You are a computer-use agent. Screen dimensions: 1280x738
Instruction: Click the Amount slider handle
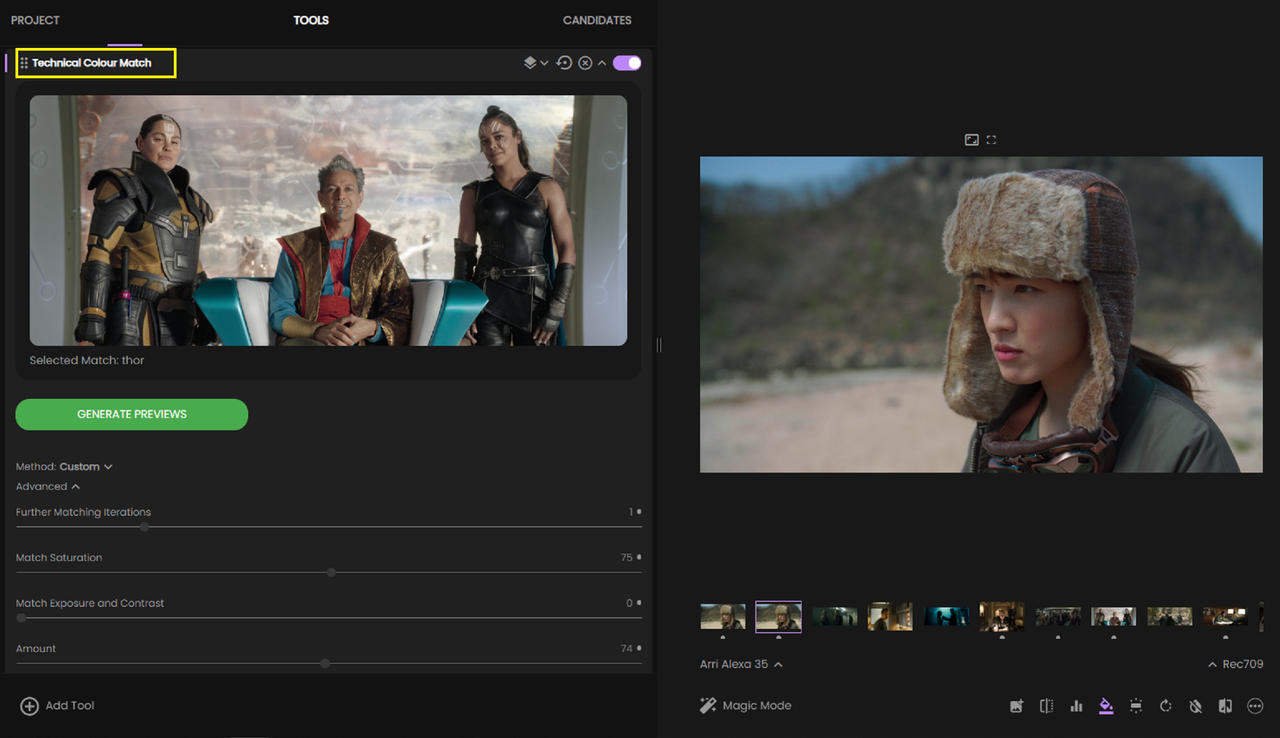pos(325,663)
